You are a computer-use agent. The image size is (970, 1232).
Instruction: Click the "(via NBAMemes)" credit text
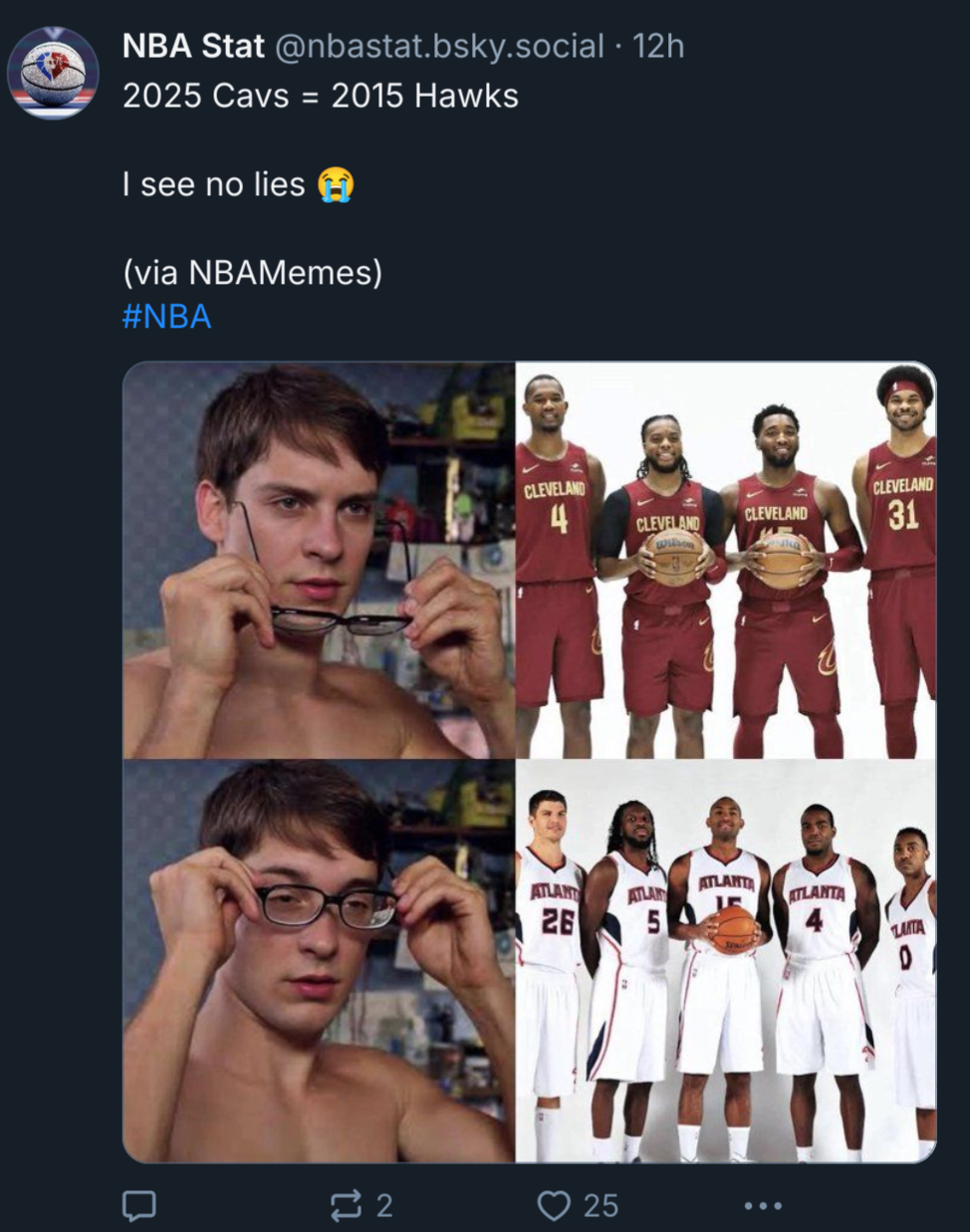[252, 272]
